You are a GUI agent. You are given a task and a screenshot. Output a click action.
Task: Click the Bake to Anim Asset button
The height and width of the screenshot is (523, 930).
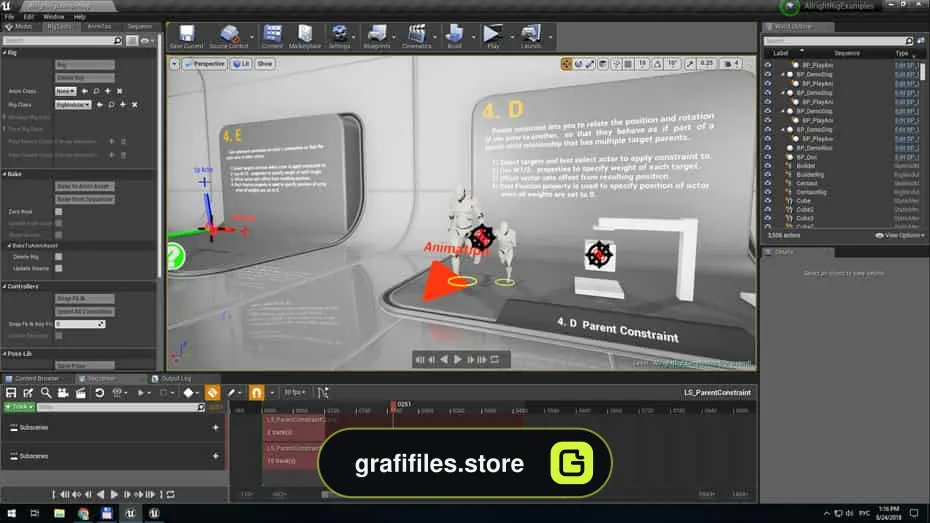tap(85, 187)
